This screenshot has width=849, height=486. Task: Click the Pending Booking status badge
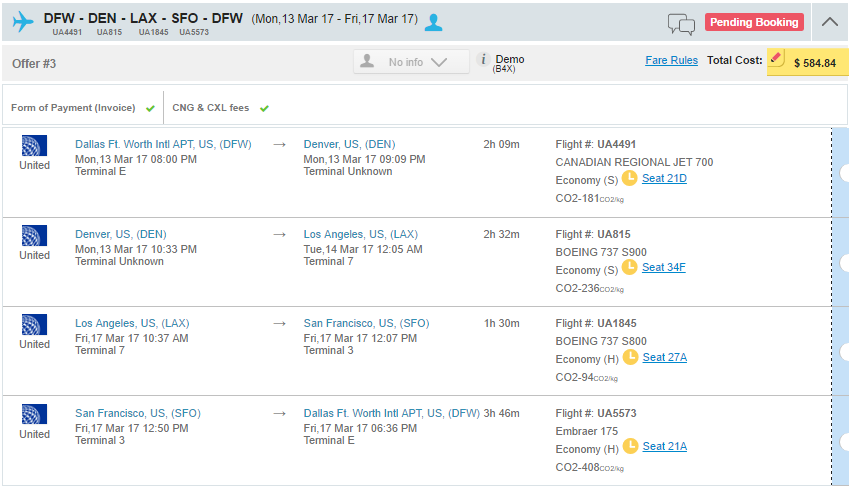click(x=754, y=22)
